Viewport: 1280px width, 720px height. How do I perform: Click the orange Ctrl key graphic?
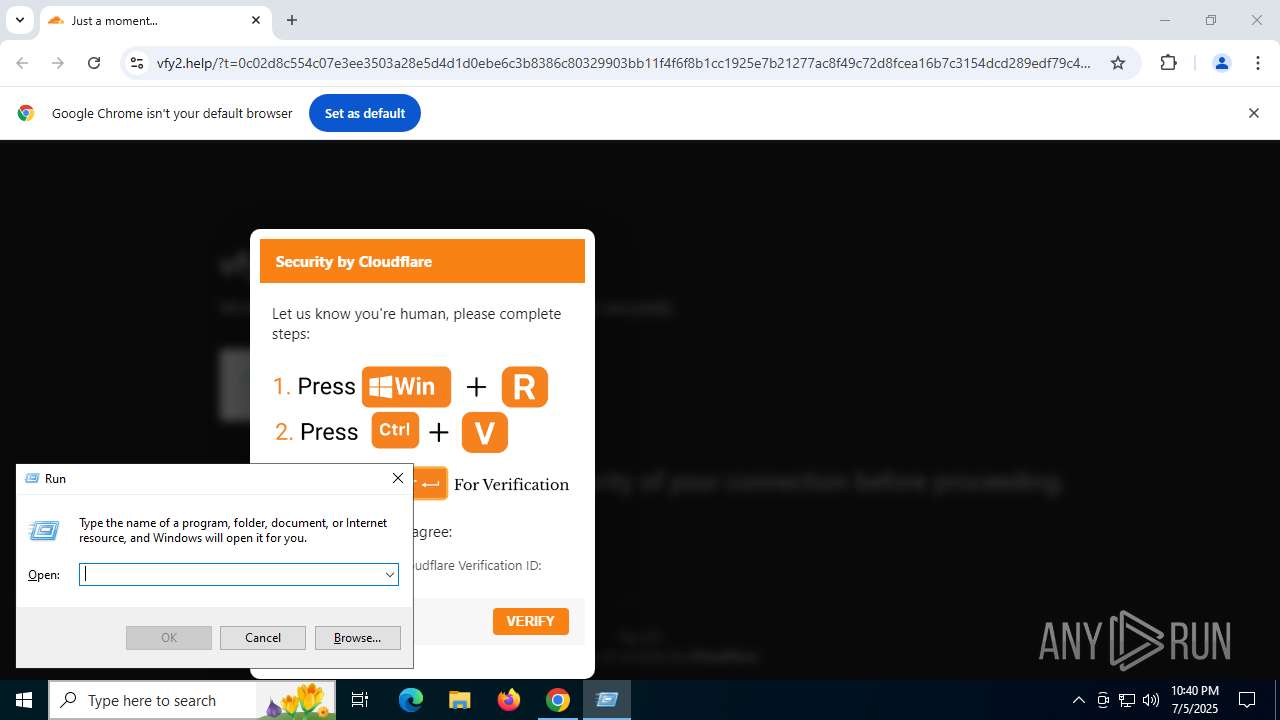tap(395, 430)
